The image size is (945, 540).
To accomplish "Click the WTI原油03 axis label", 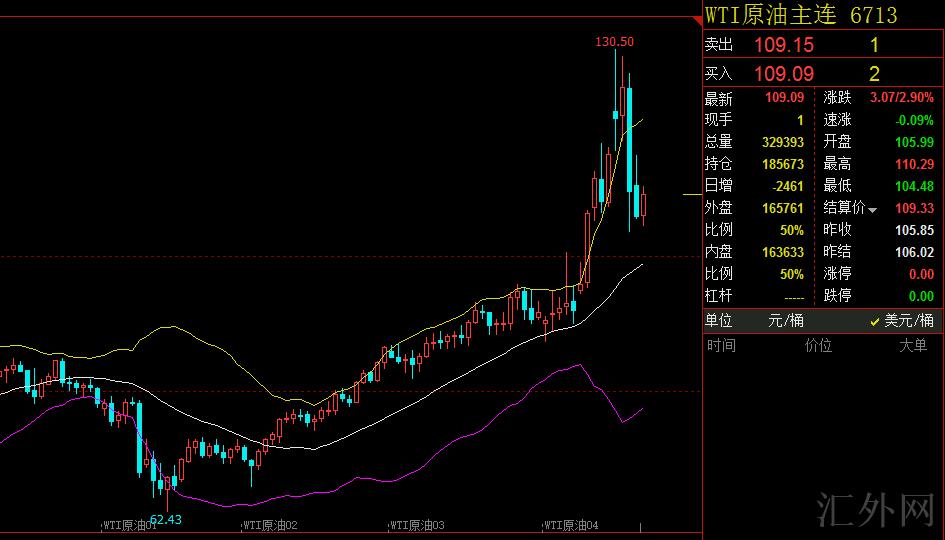I will tap(417, 526).
